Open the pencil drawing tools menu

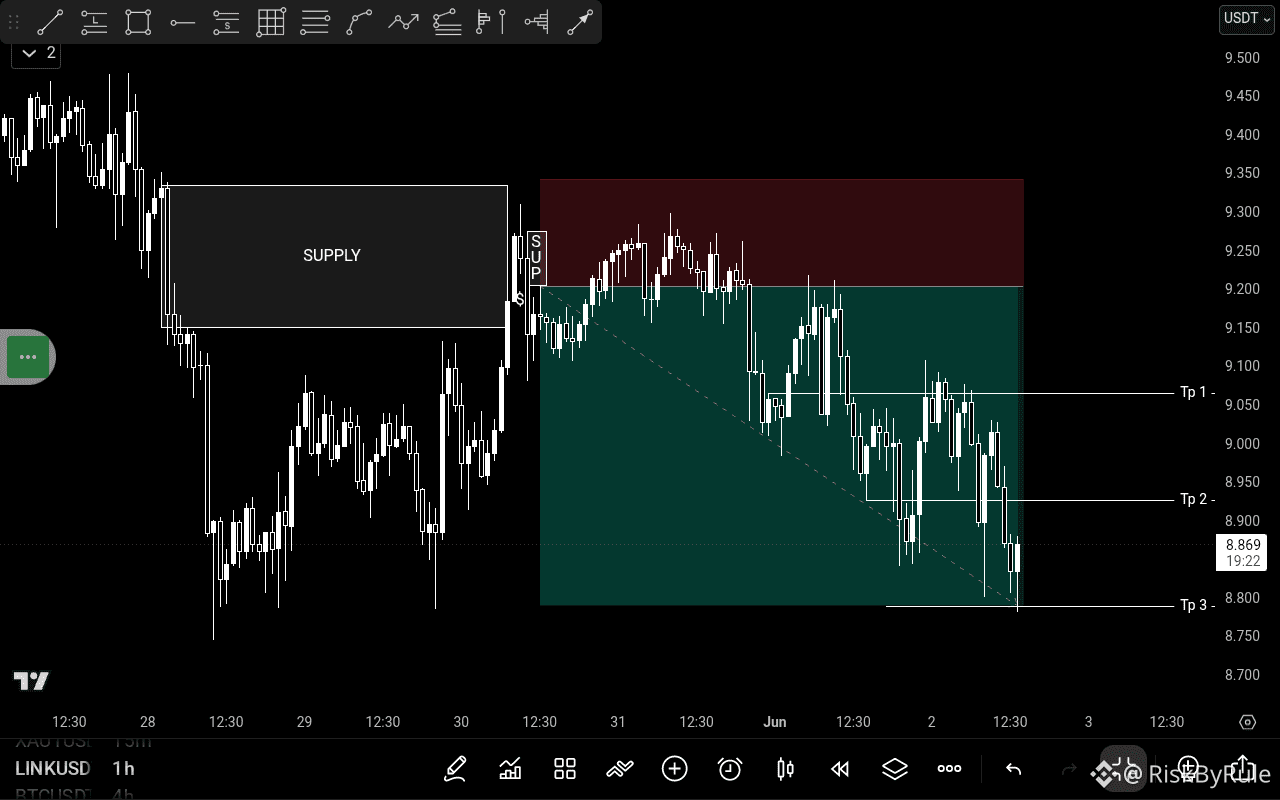click(455, 769)
